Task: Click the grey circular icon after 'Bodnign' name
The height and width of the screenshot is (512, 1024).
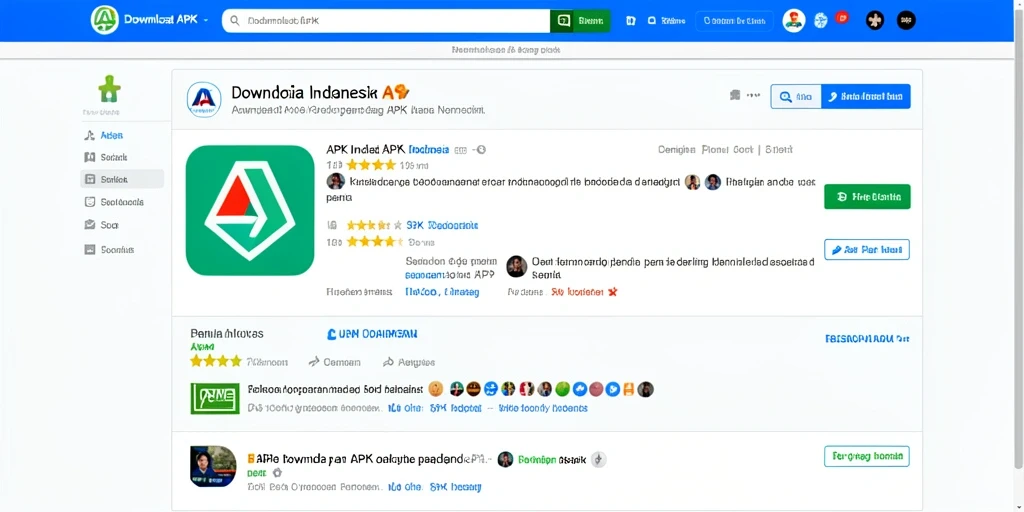Action: [x=599, y=459]
